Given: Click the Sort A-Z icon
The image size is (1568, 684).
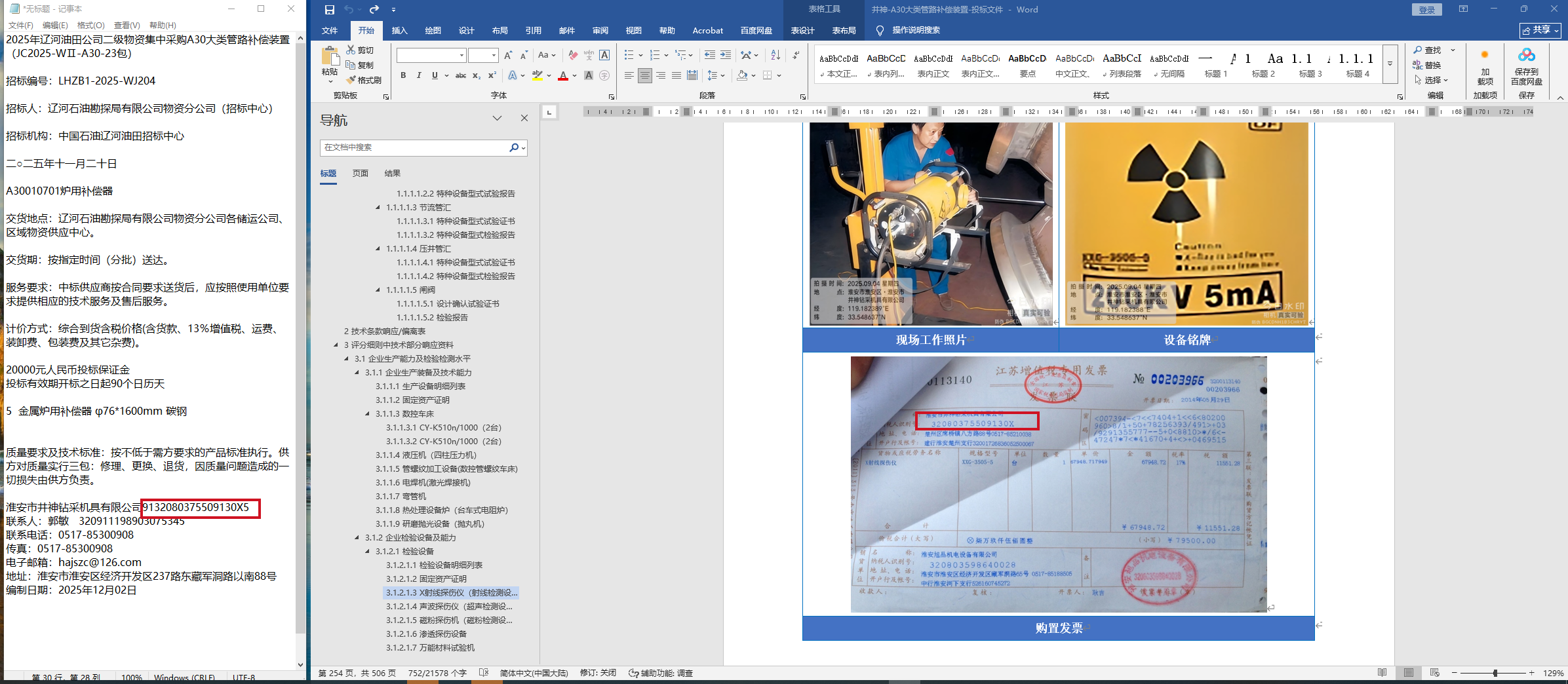Looking at the screenshot, I should pos(775,55).
